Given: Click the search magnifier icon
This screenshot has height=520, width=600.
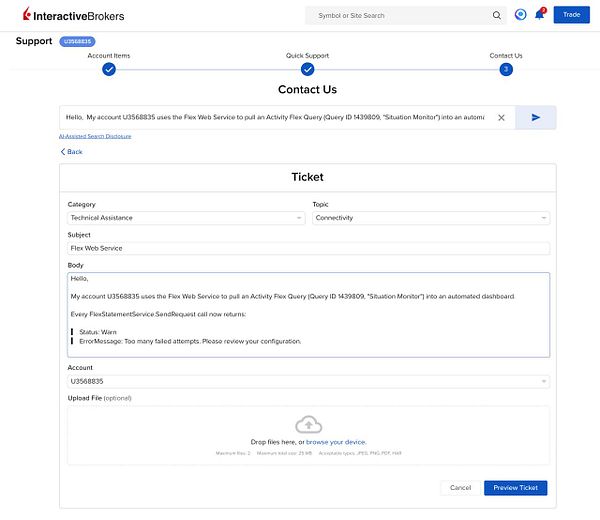Looking at the screenshot, I should coord(496,15).
